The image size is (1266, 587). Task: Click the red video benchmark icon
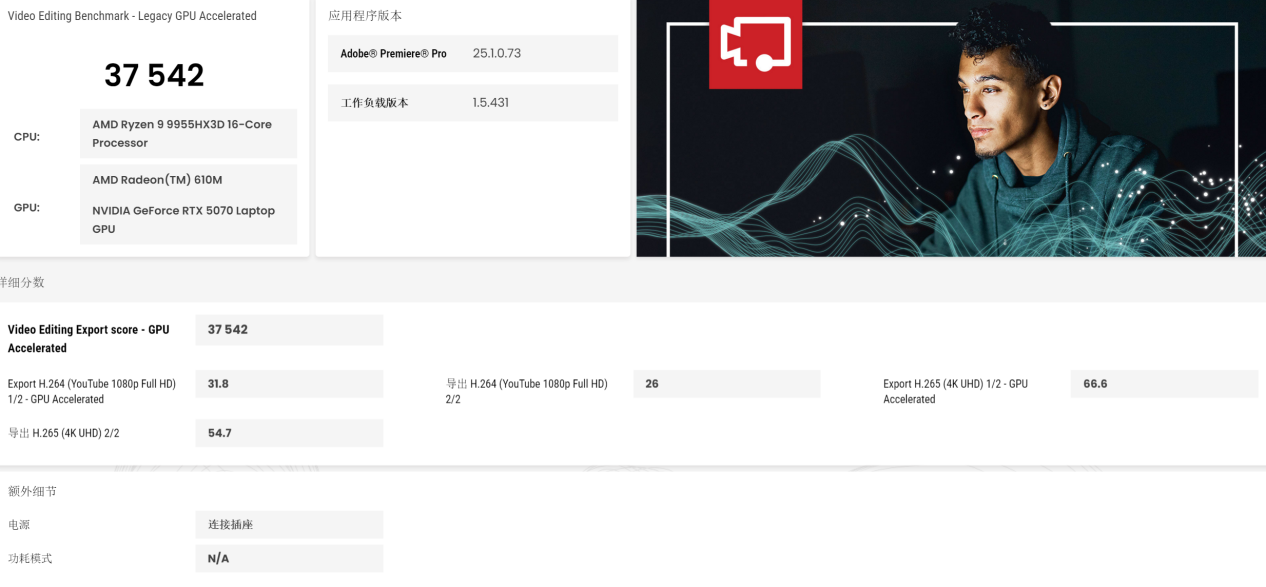(755, 44)
